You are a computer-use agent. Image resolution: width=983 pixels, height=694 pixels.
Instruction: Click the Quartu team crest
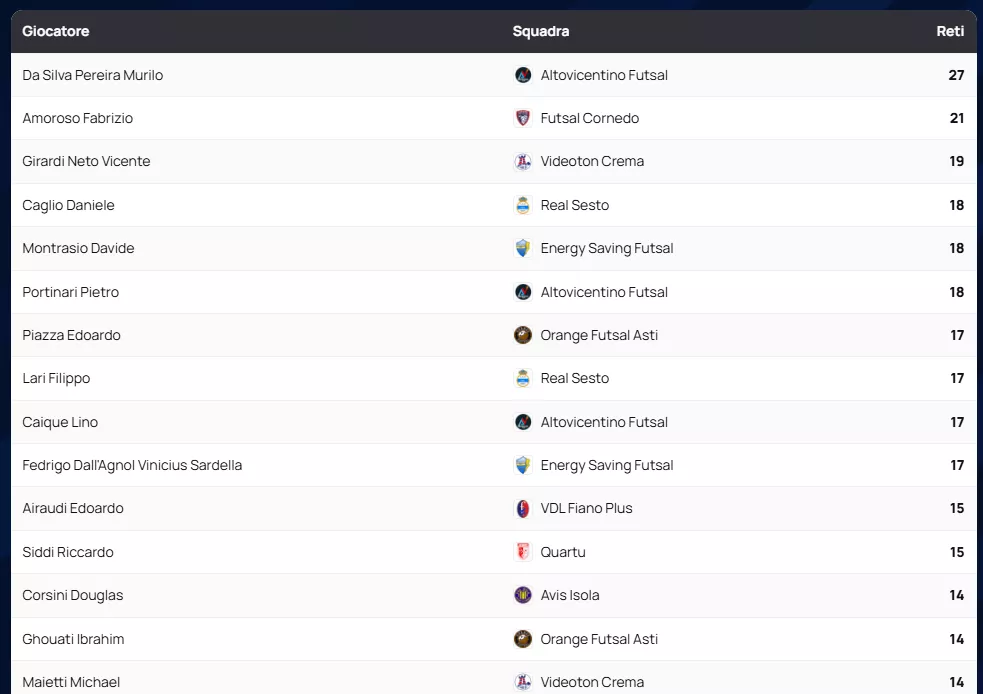[x=522, y=552]
